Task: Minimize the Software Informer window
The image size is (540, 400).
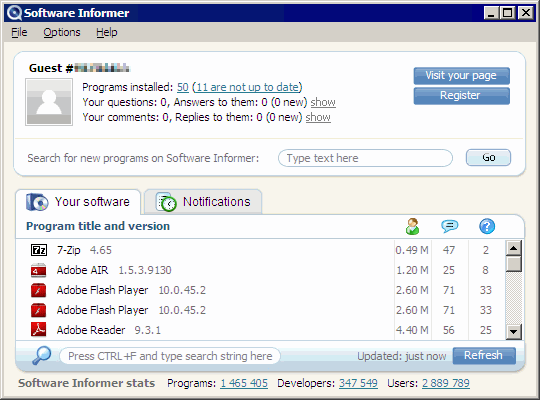Action: pos(491,13)
